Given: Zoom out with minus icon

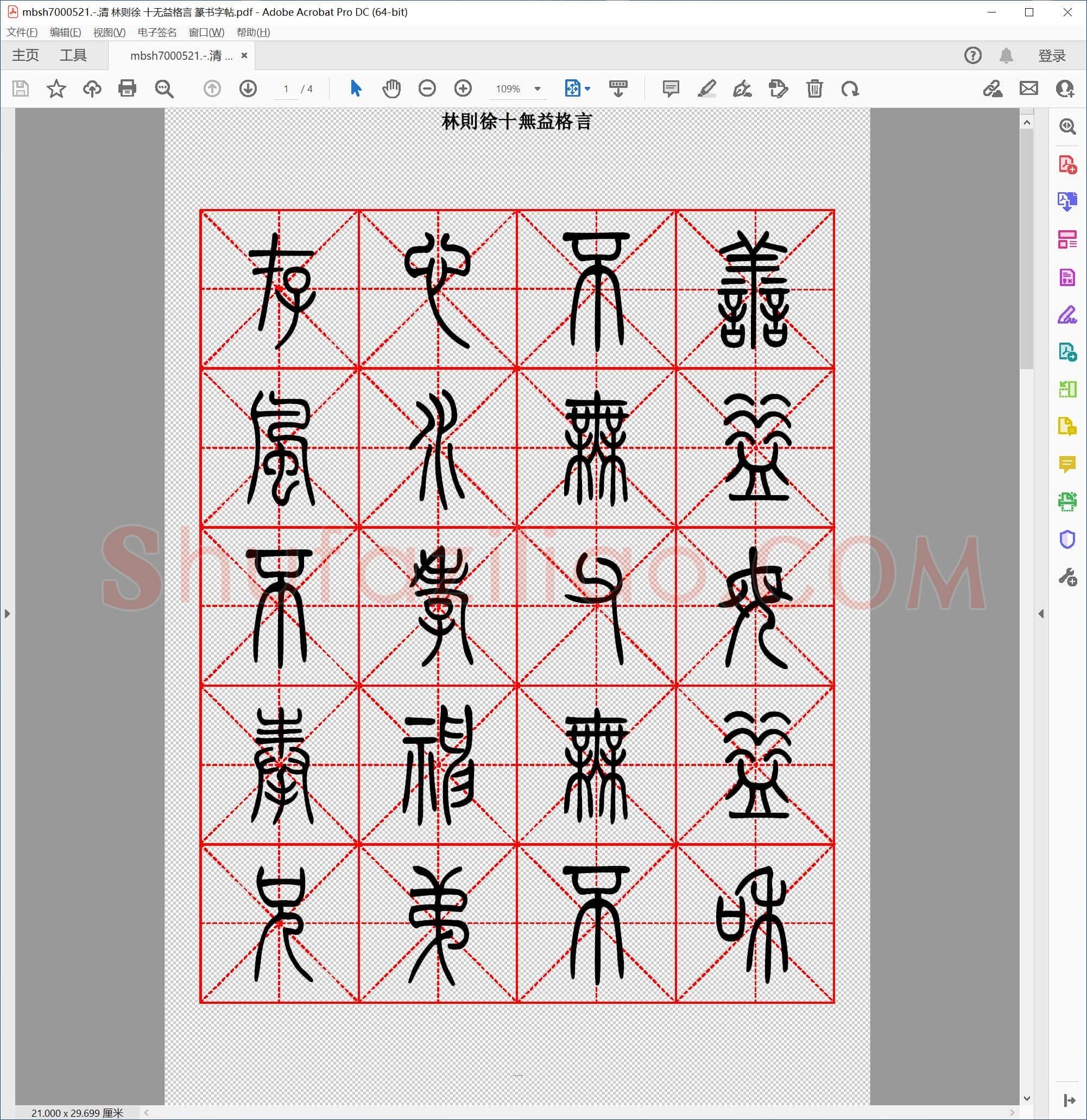Looking at the screenshot, I should [x=427, y=88].
